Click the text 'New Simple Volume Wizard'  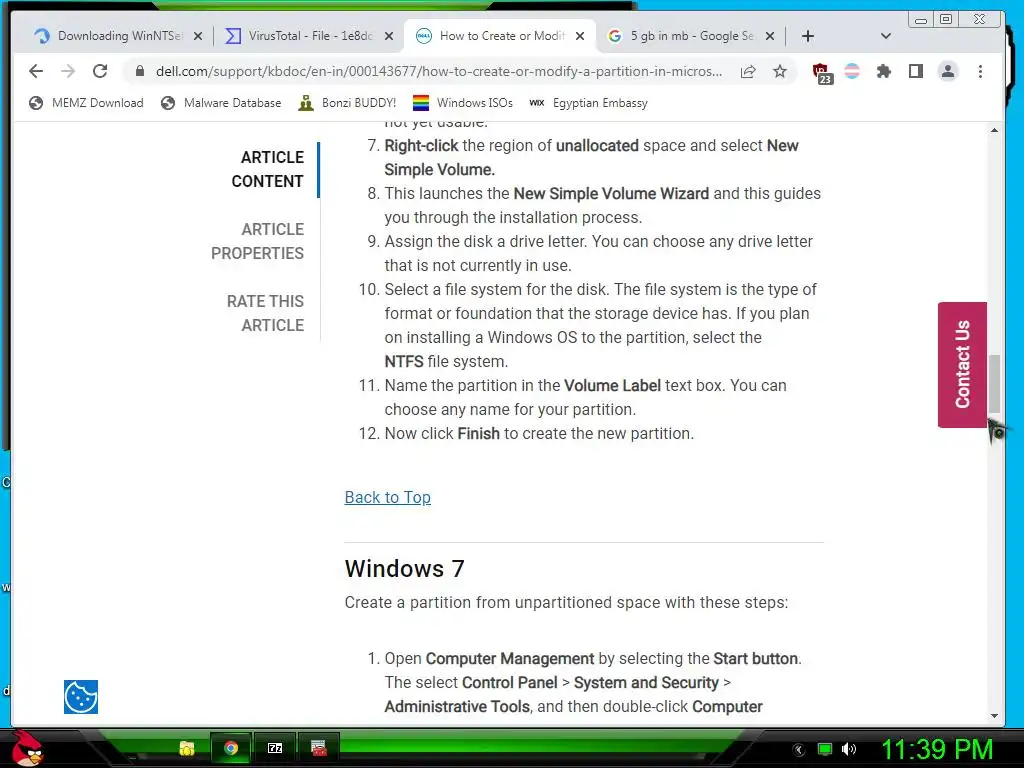[611, 193]
